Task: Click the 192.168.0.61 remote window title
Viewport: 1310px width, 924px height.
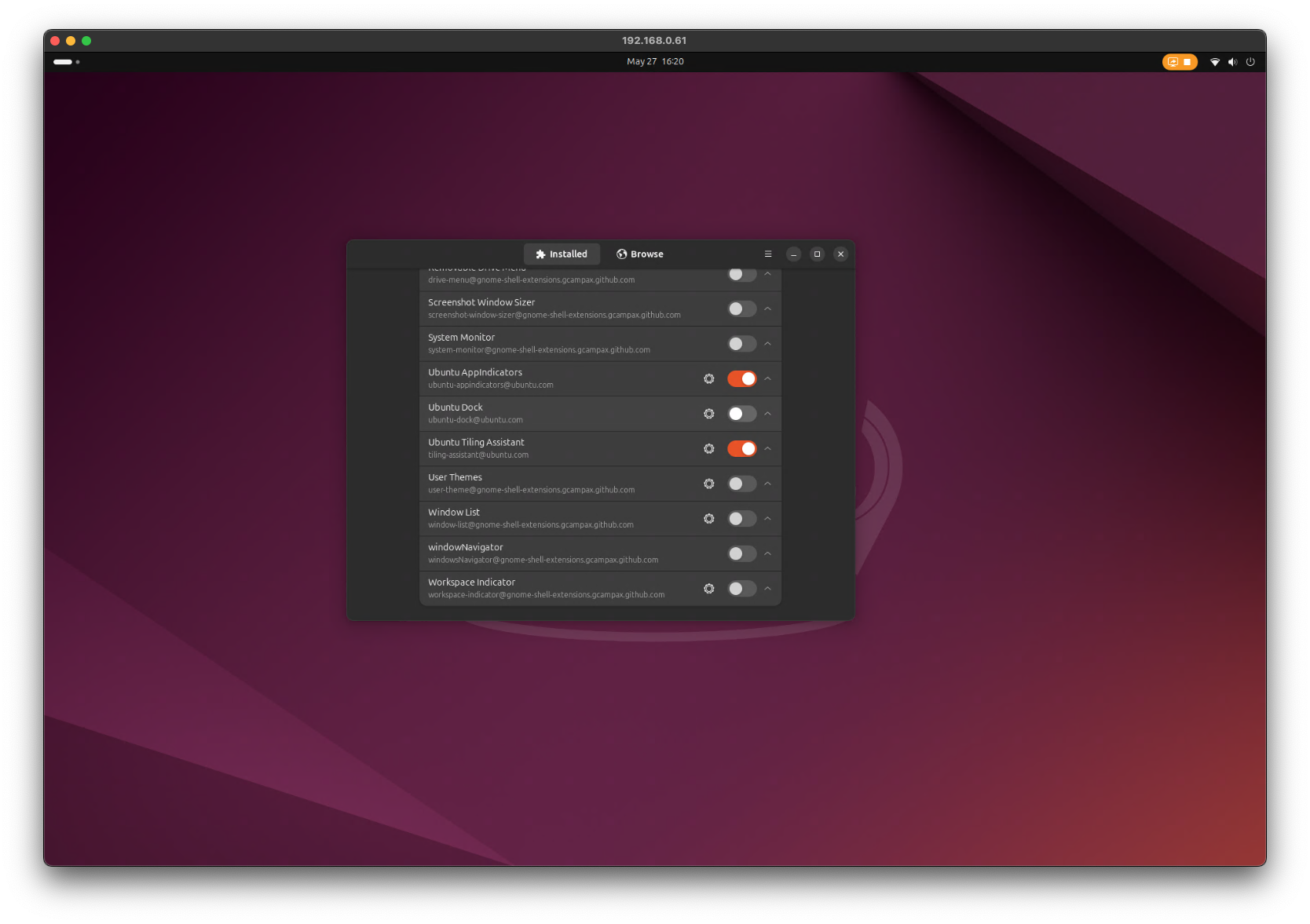Action: point(654,41)
